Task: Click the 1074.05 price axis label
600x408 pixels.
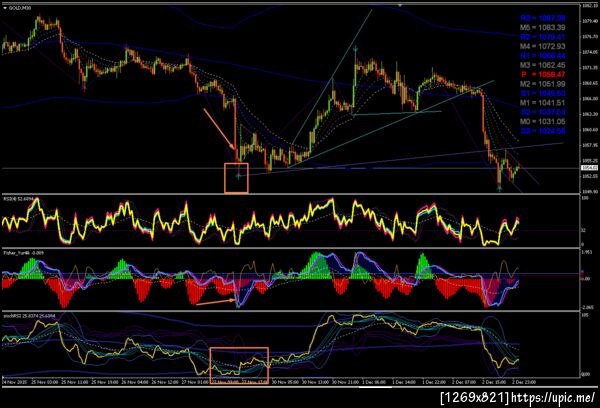Action: point(588,52)
